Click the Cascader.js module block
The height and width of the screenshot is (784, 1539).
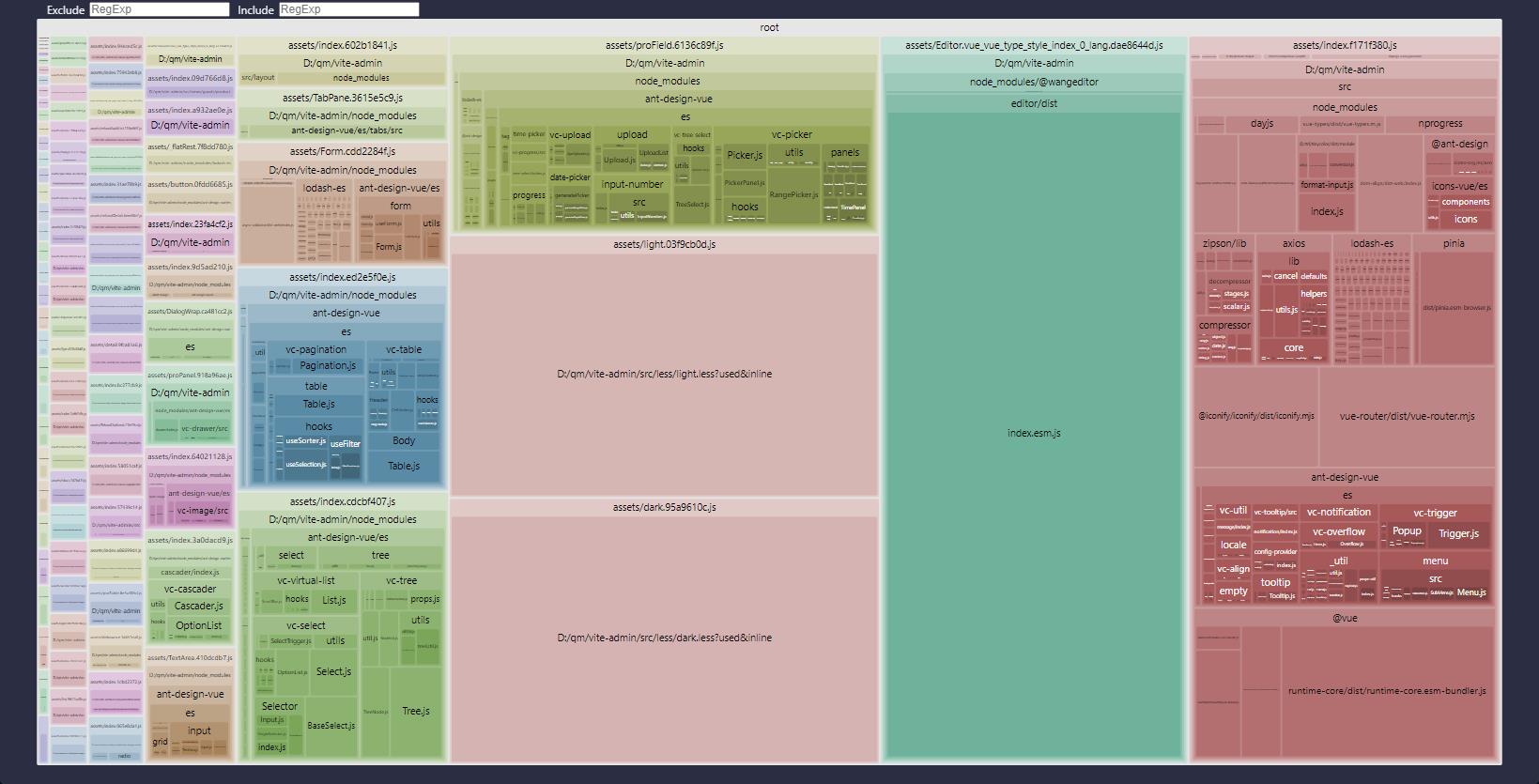[198, 607]
